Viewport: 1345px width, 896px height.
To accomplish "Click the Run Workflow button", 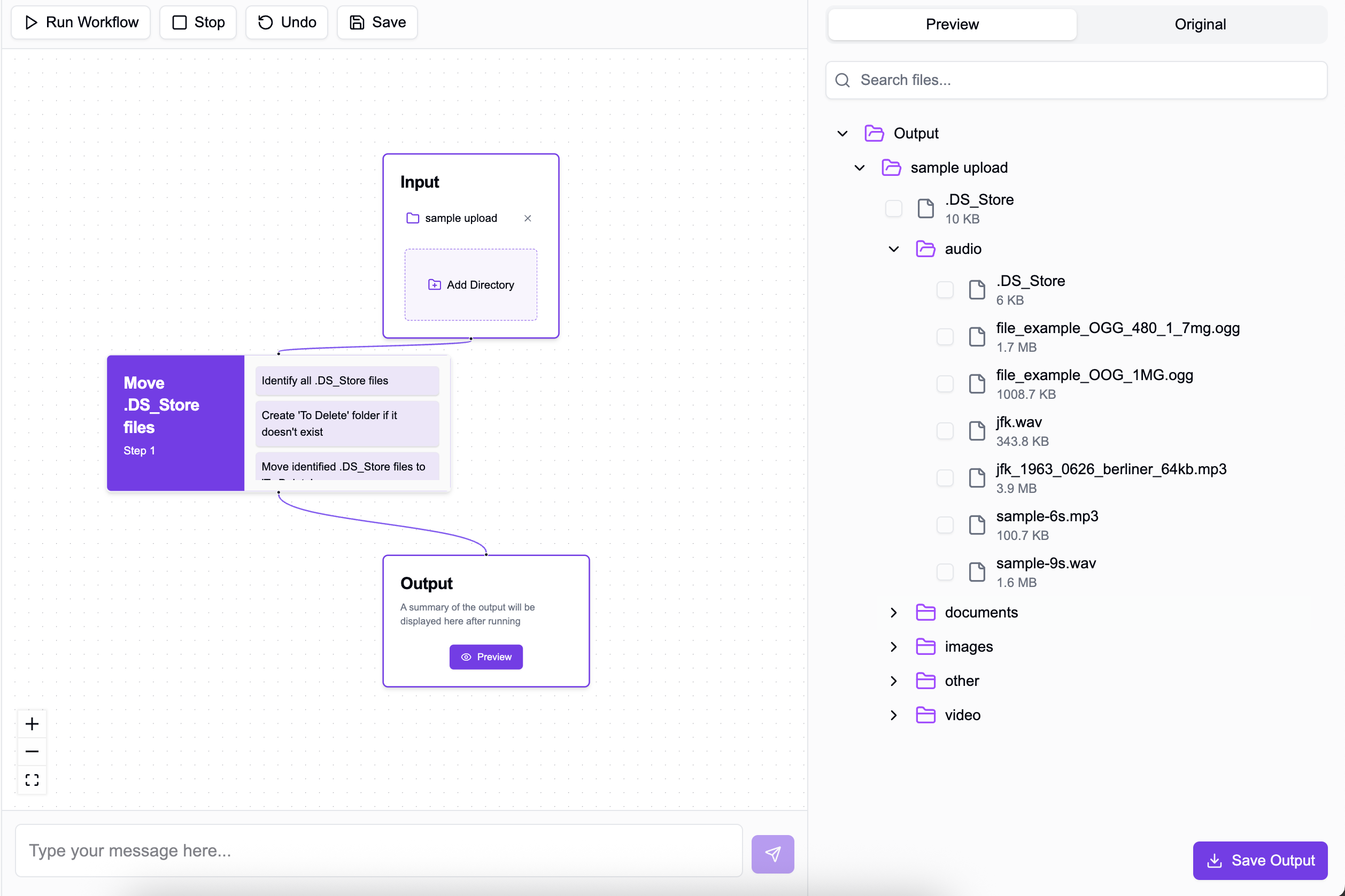I will click(81, 22).
